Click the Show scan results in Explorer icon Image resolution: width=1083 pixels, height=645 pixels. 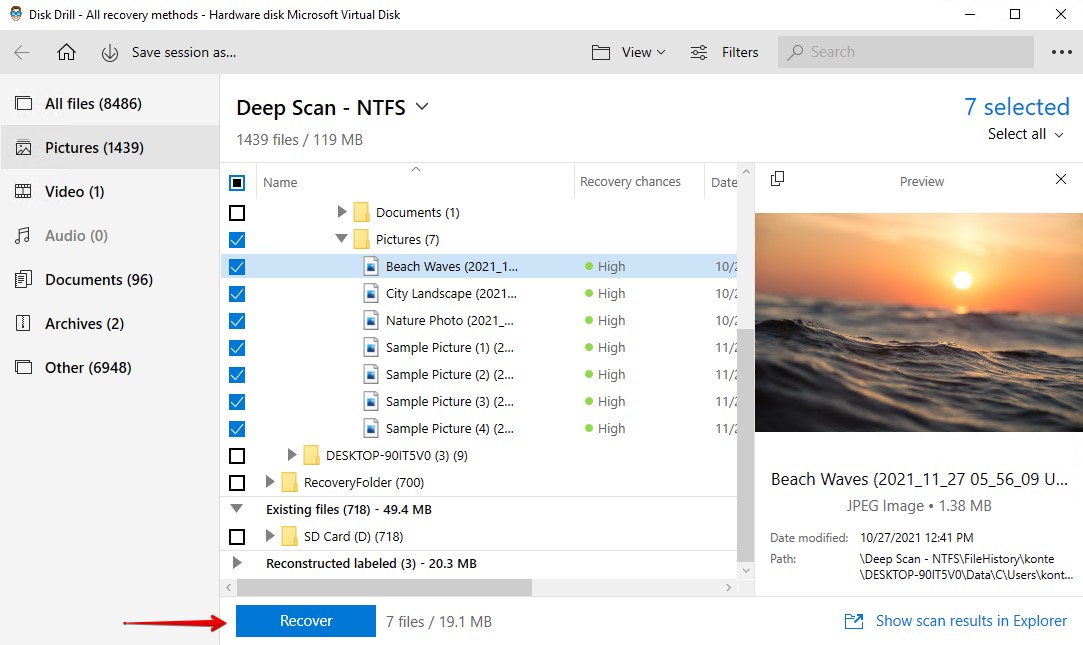(854, 621)
